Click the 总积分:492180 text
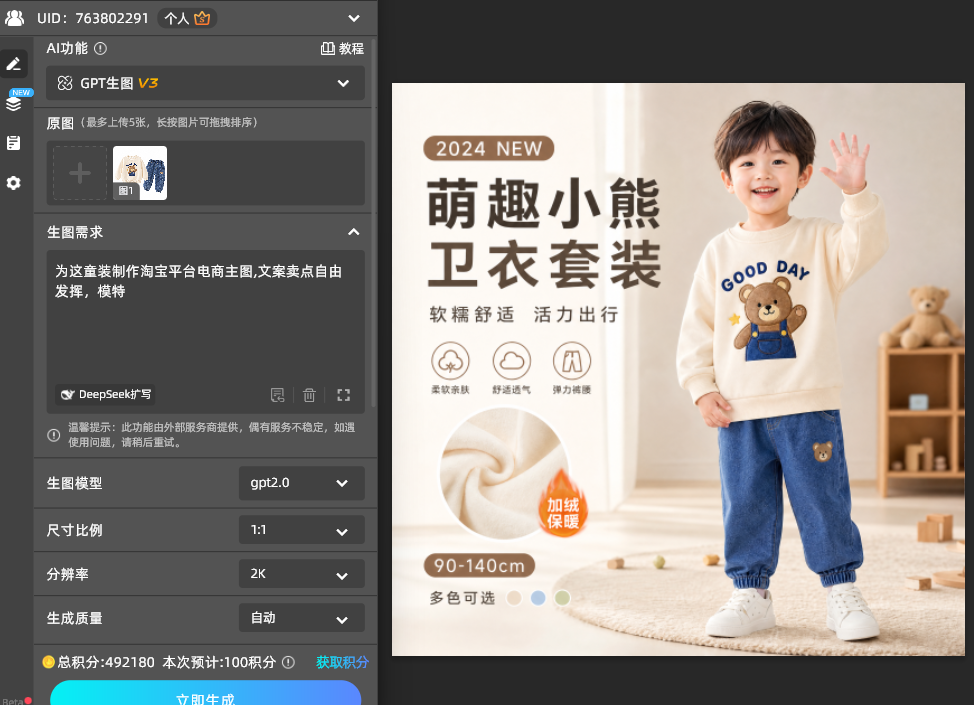 coord(106,662)
